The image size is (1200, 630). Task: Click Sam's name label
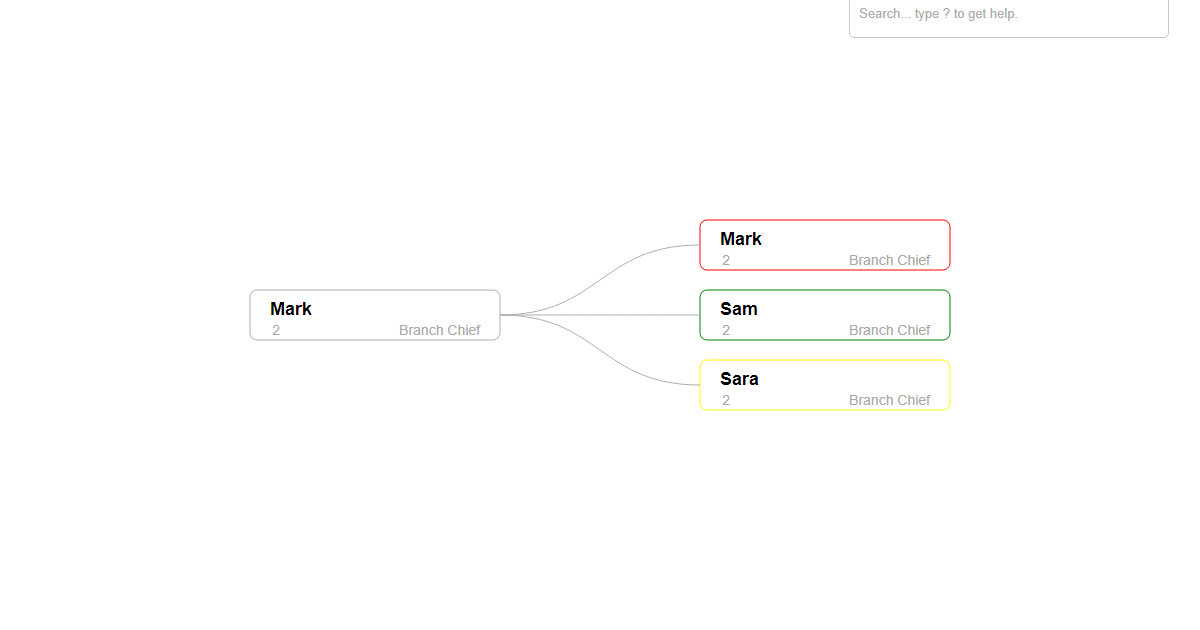tap(738, 309)
